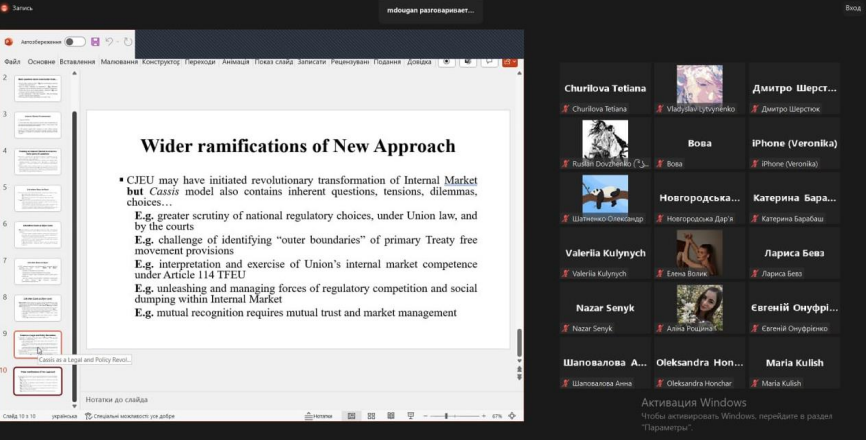This screenshot has width=866, height=440.
Task: Click zoom in plus button
Action: (x=484, y=416)
